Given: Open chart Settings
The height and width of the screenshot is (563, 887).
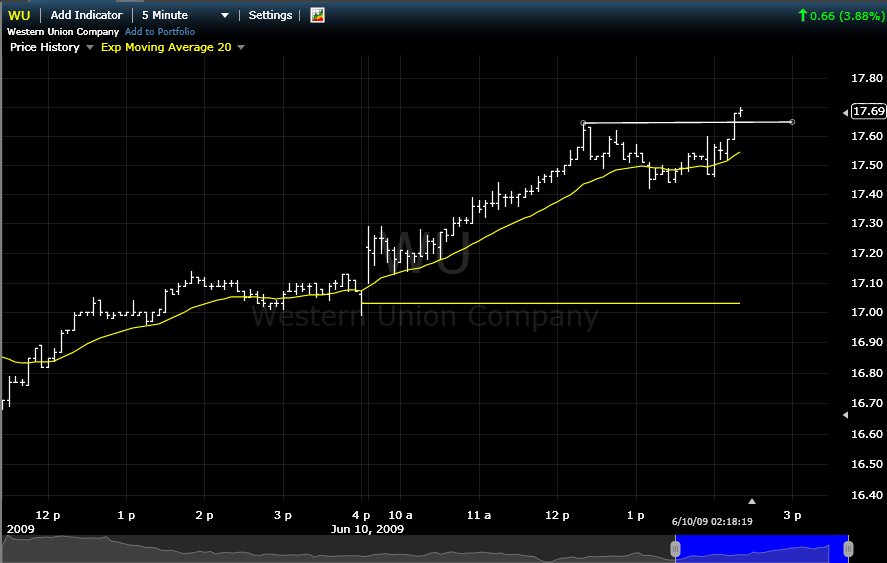Looking at the screenshot, I should point(270,15).
